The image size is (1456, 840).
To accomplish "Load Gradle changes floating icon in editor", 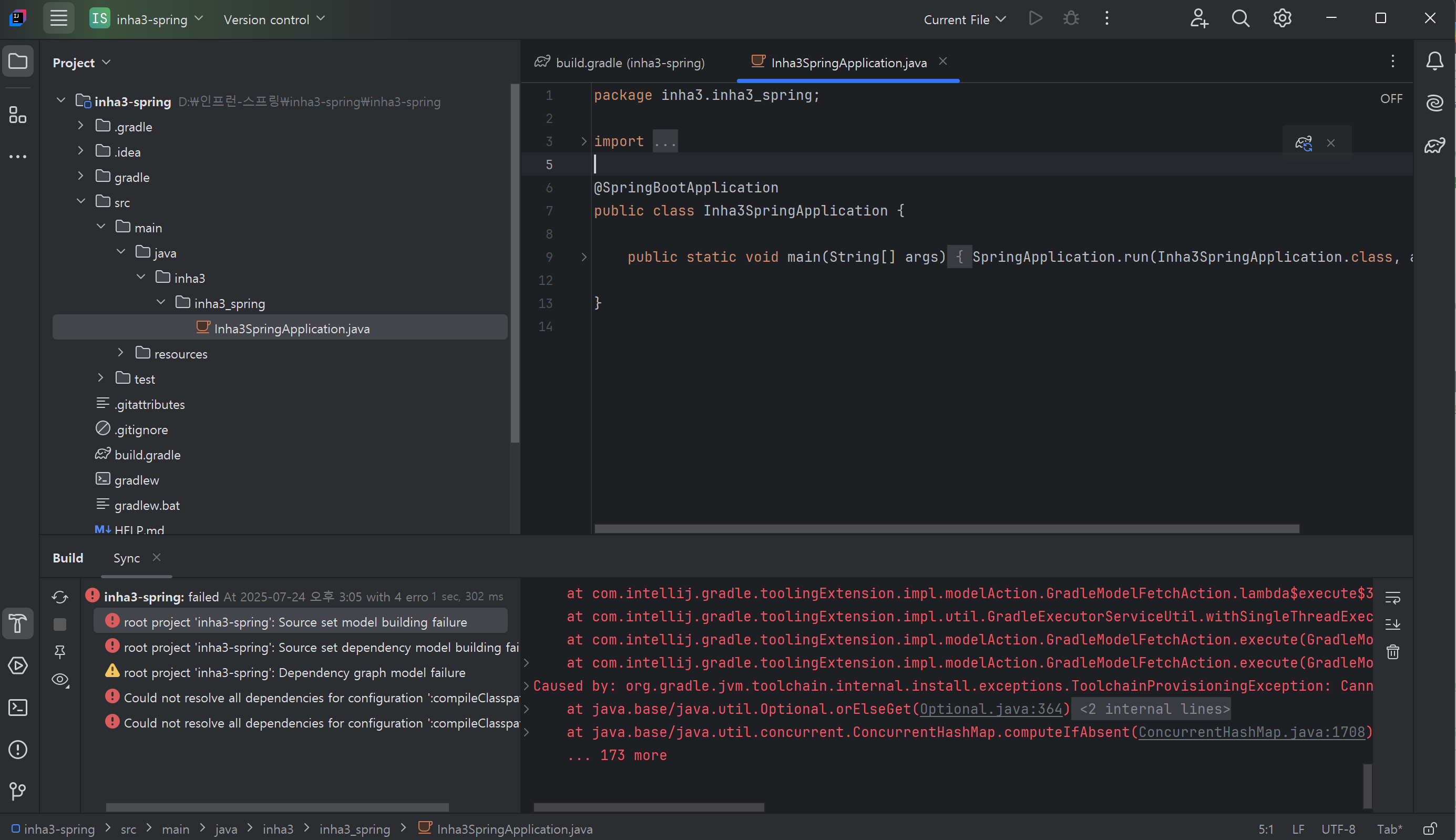I will [x=1304, y=143].
